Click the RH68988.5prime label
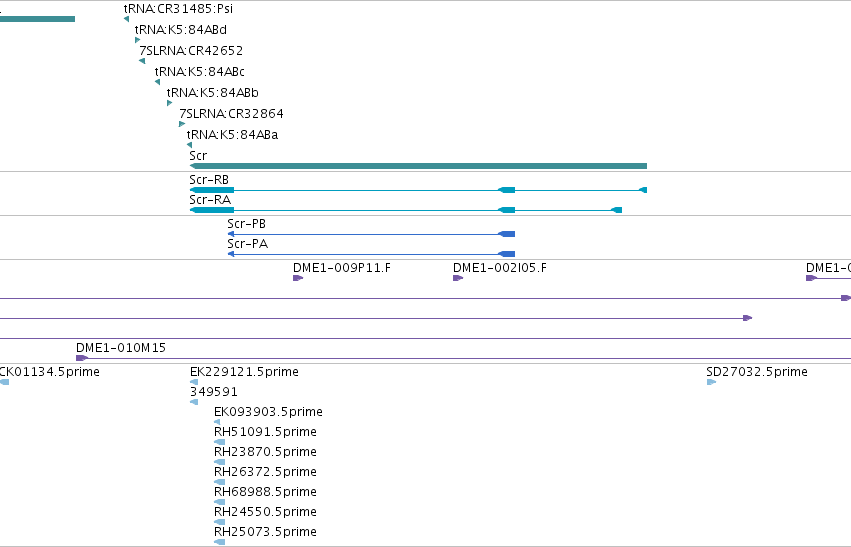This screenshot has width=851, height=547. click(265, 492)
